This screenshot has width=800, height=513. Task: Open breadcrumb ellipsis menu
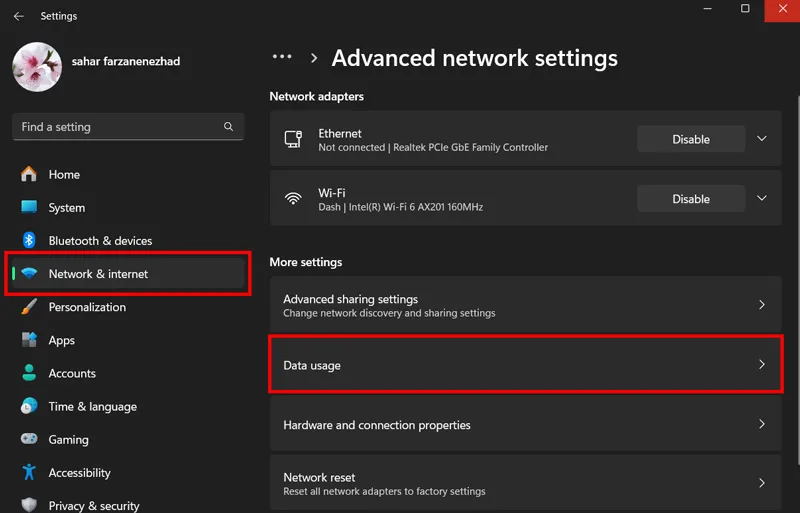coord(282,57)
